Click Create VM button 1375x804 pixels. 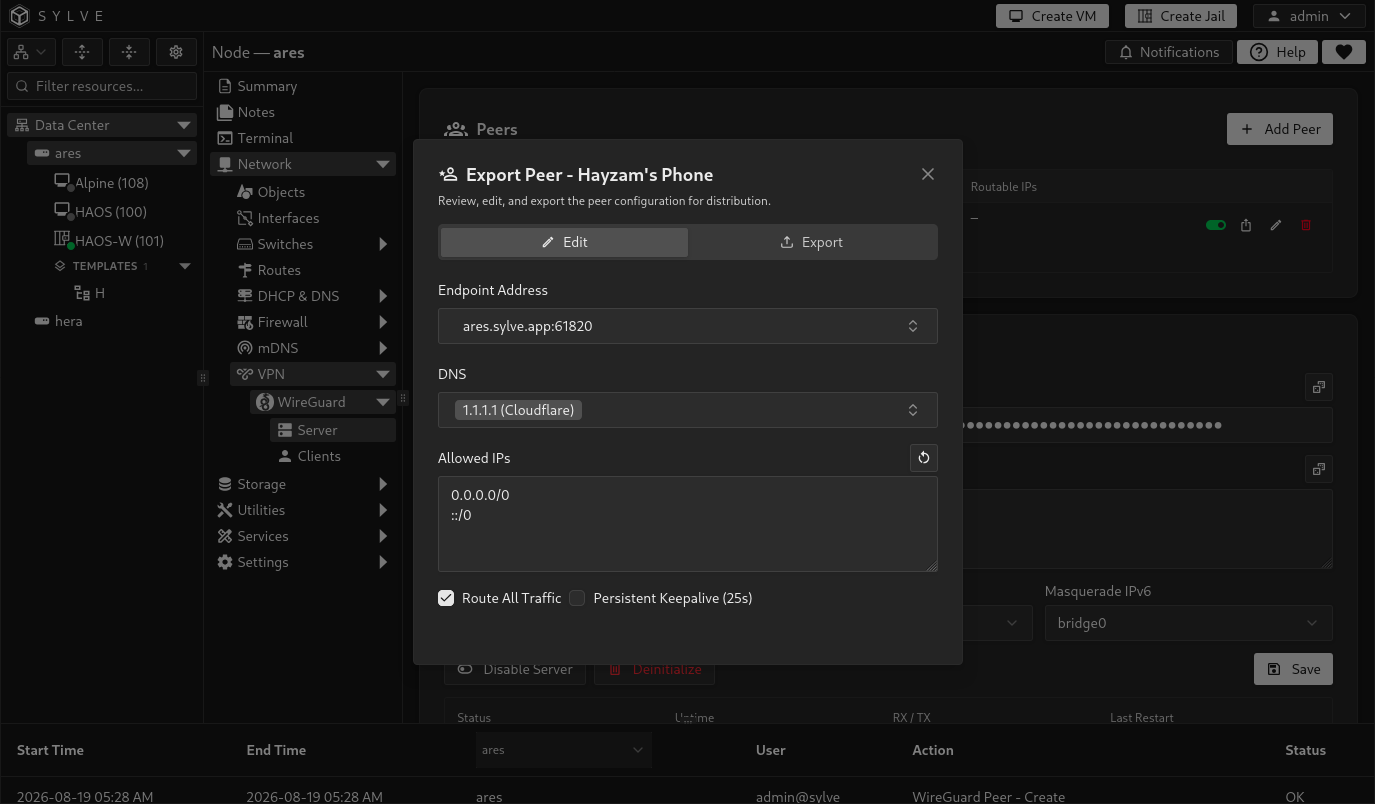1052,16
